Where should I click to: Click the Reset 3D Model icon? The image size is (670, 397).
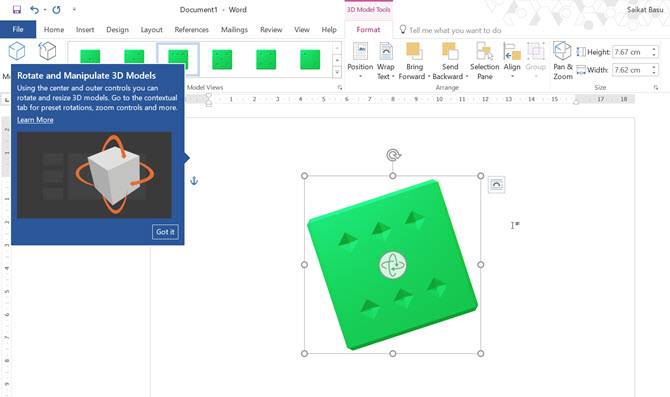pyautogui.click(x=47, y=51)
